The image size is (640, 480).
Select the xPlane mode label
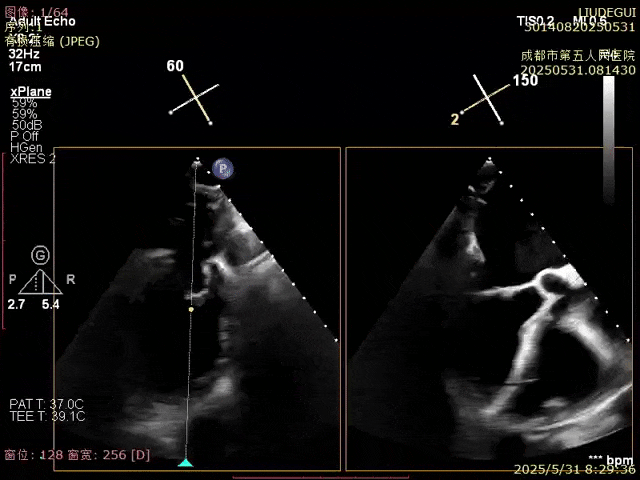click(30, 92)
